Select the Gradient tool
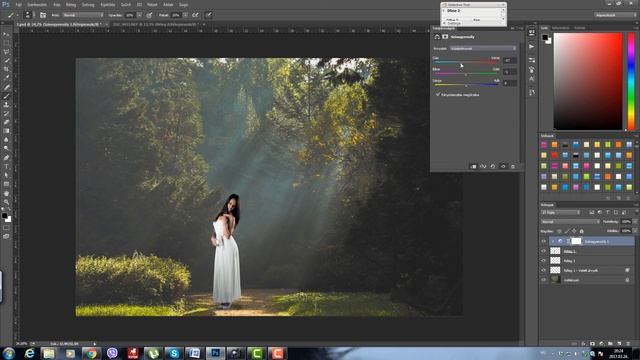Image resolution: width=640 pixels, height=360 pixels. point(6,131)
